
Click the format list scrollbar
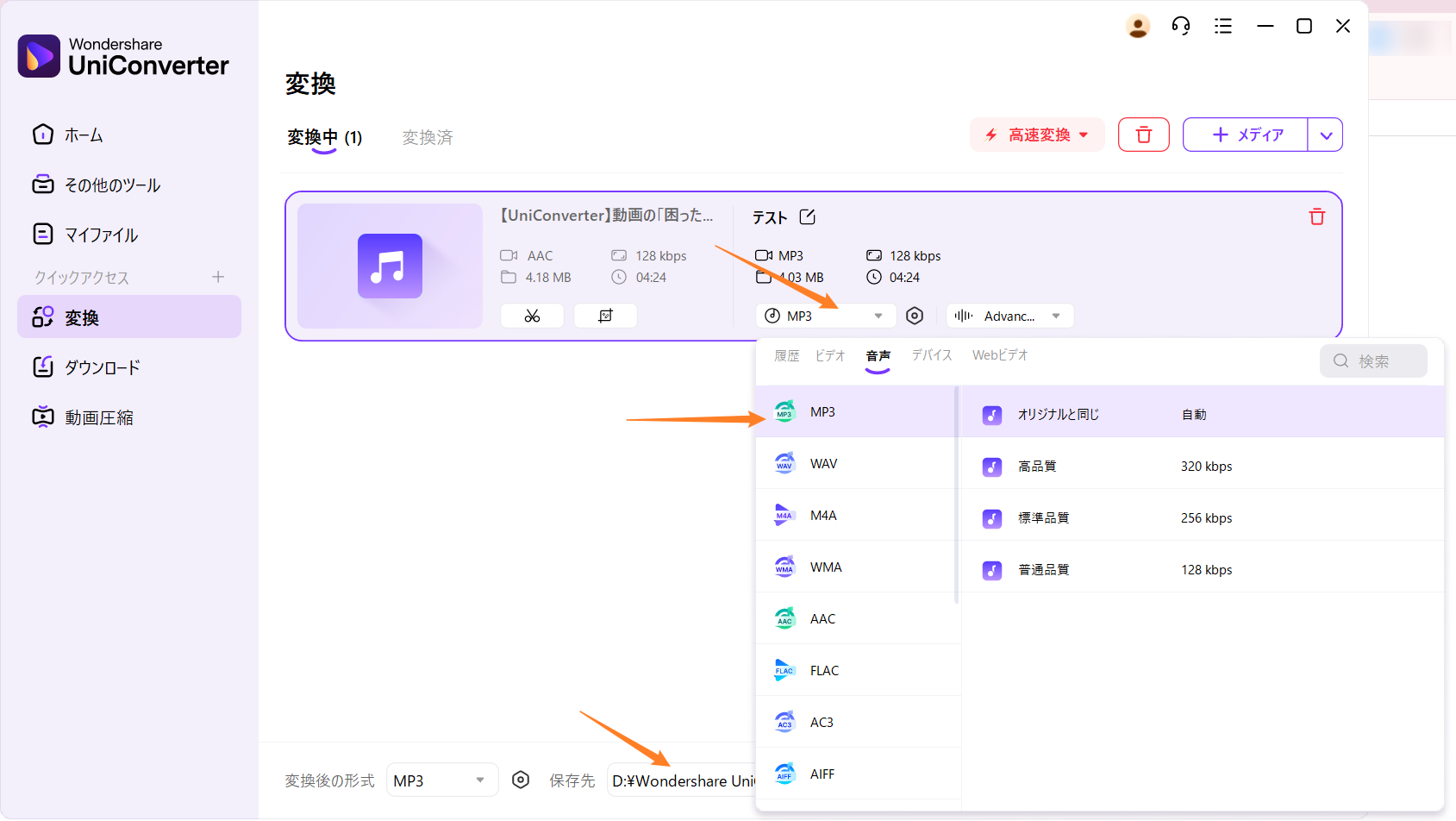(957, 496)
